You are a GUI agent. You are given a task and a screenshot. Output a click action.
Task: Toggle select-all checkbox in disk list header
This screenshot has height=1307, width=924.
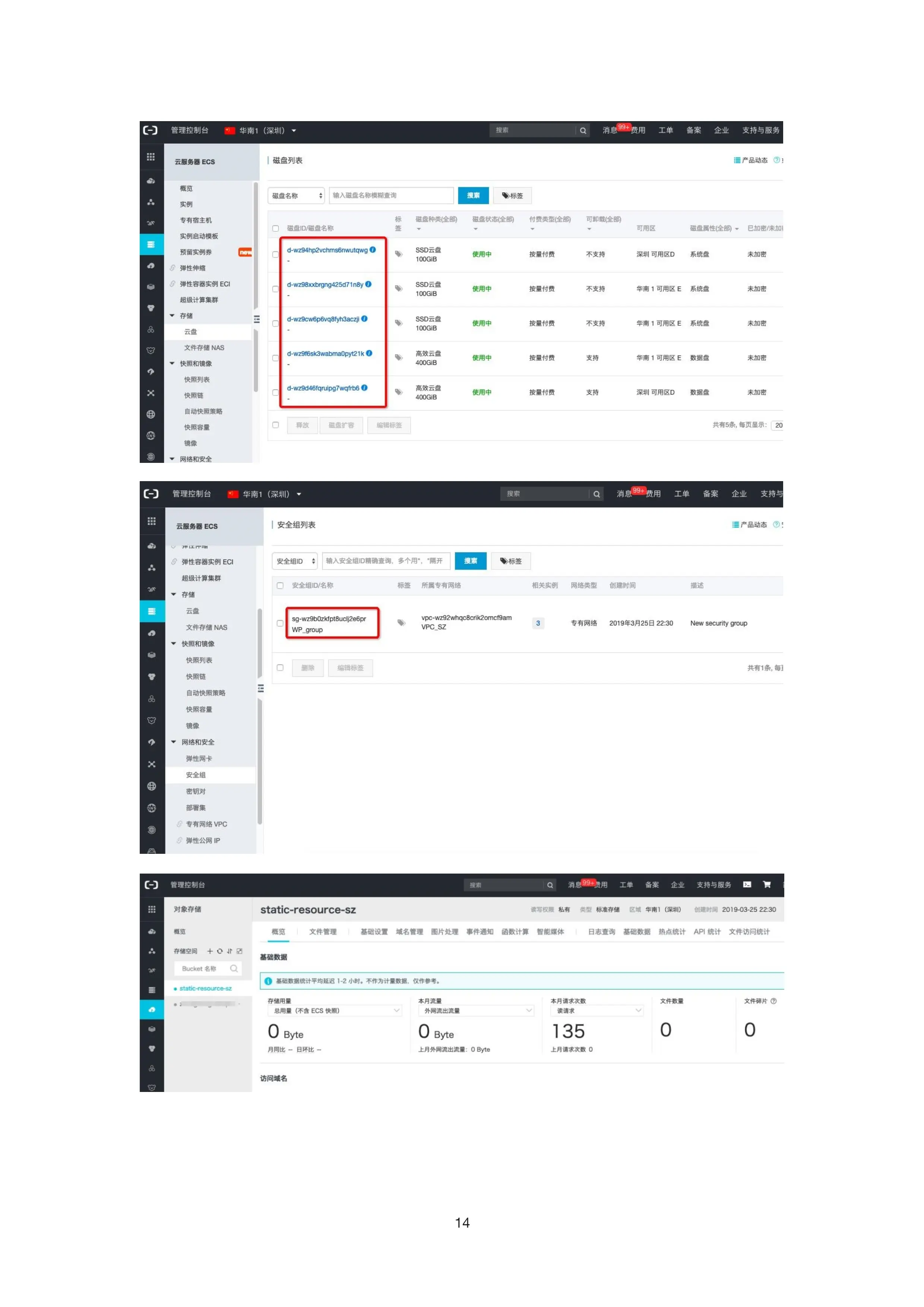pyautogui.click(x=275, y=228)
